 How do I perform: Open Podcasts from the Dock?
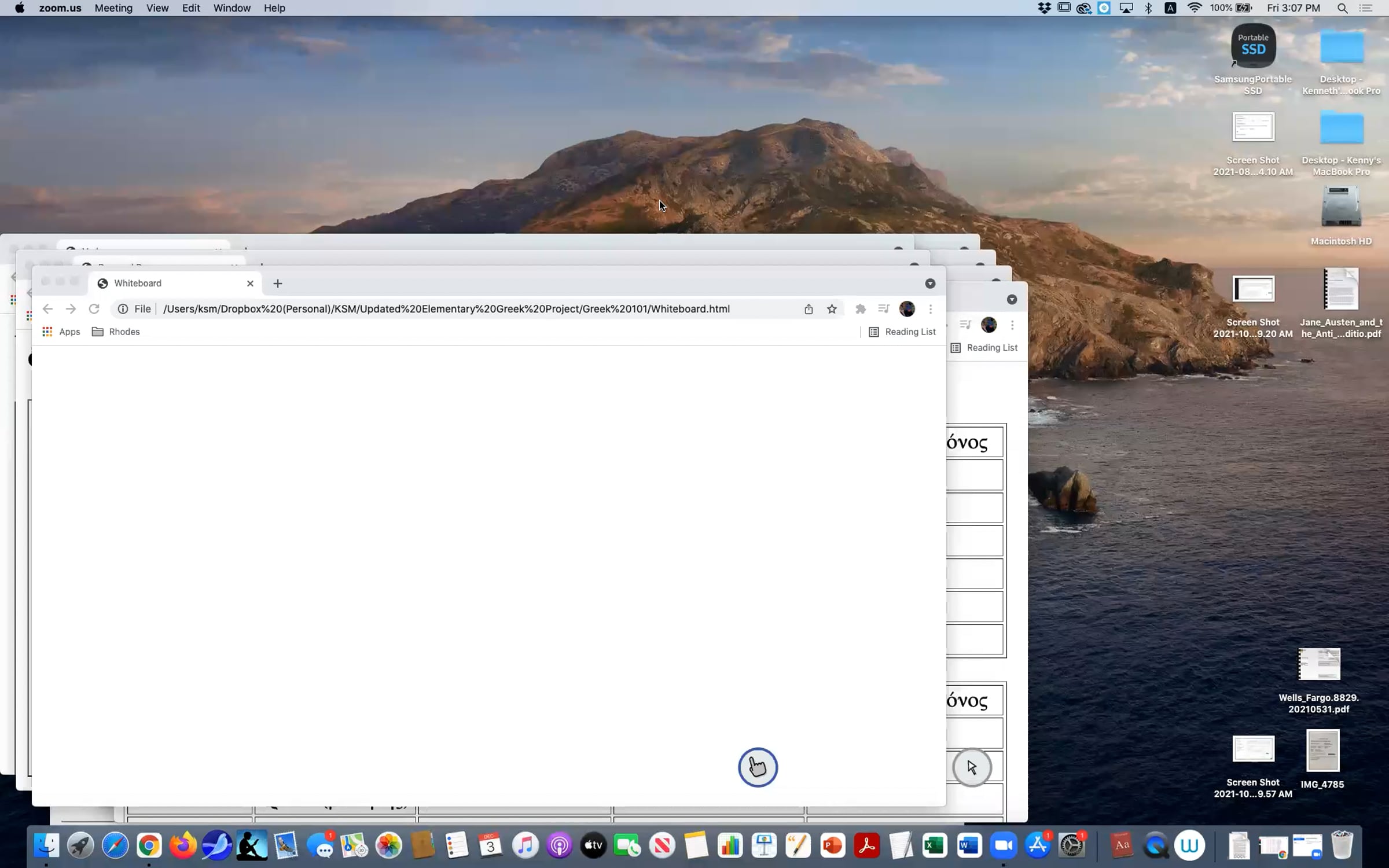(559, 845)
